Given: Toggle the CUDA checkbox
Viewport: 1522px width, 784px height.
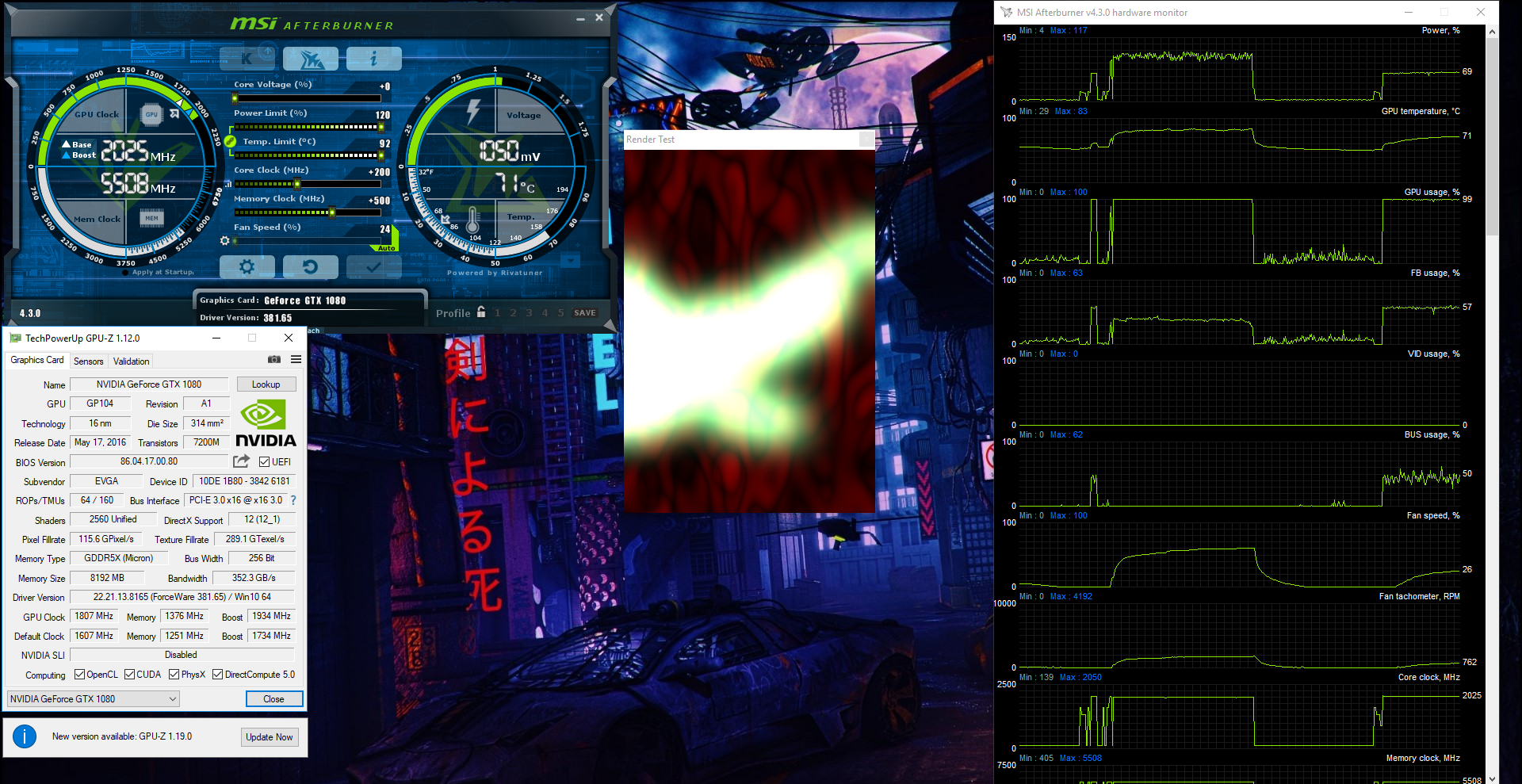Looking at the screenshot, I should tap(129, 675).
